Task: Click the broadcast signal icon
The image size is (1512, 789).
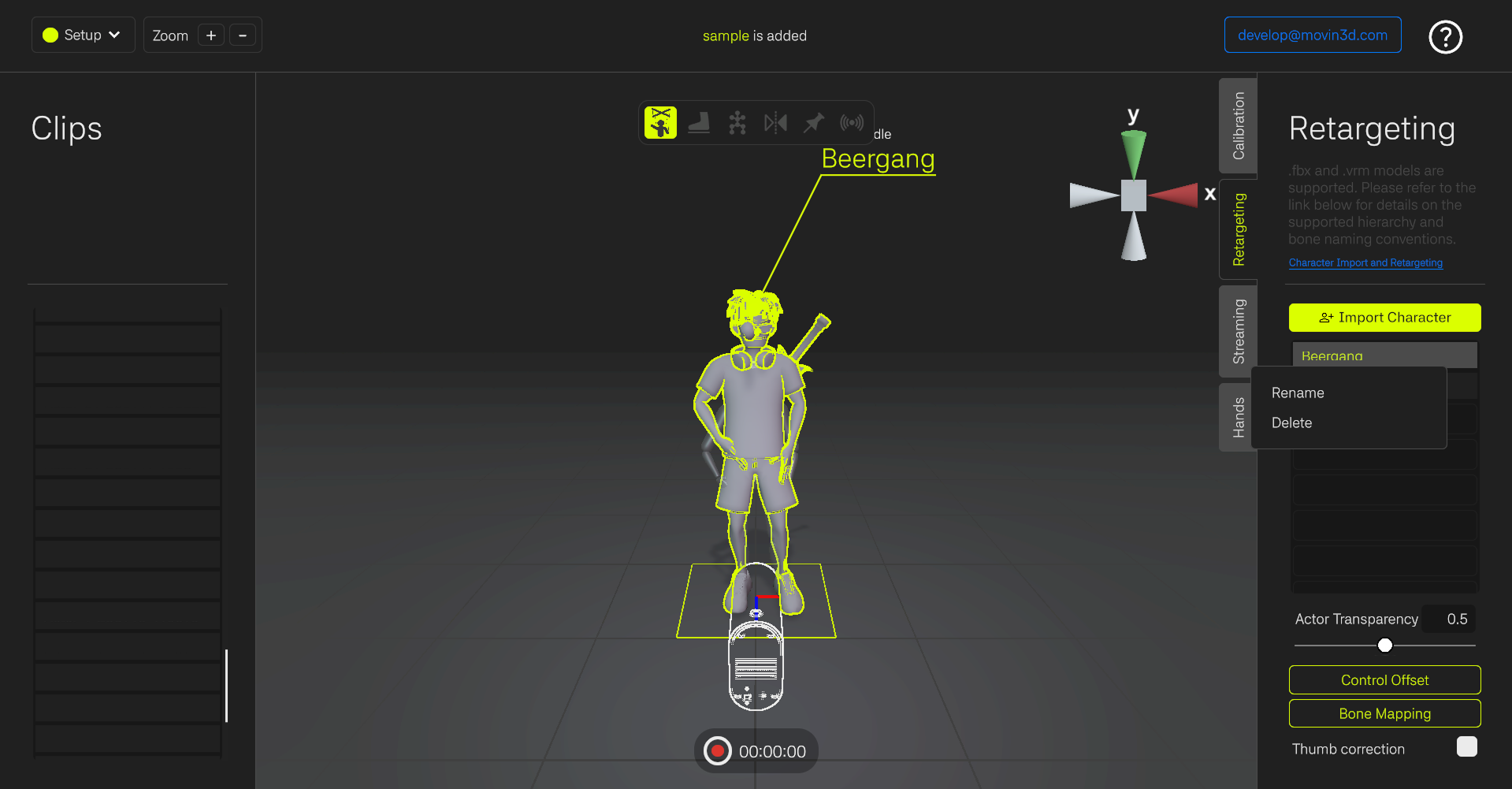Action: pyautogui.click(x=852, y=123)
